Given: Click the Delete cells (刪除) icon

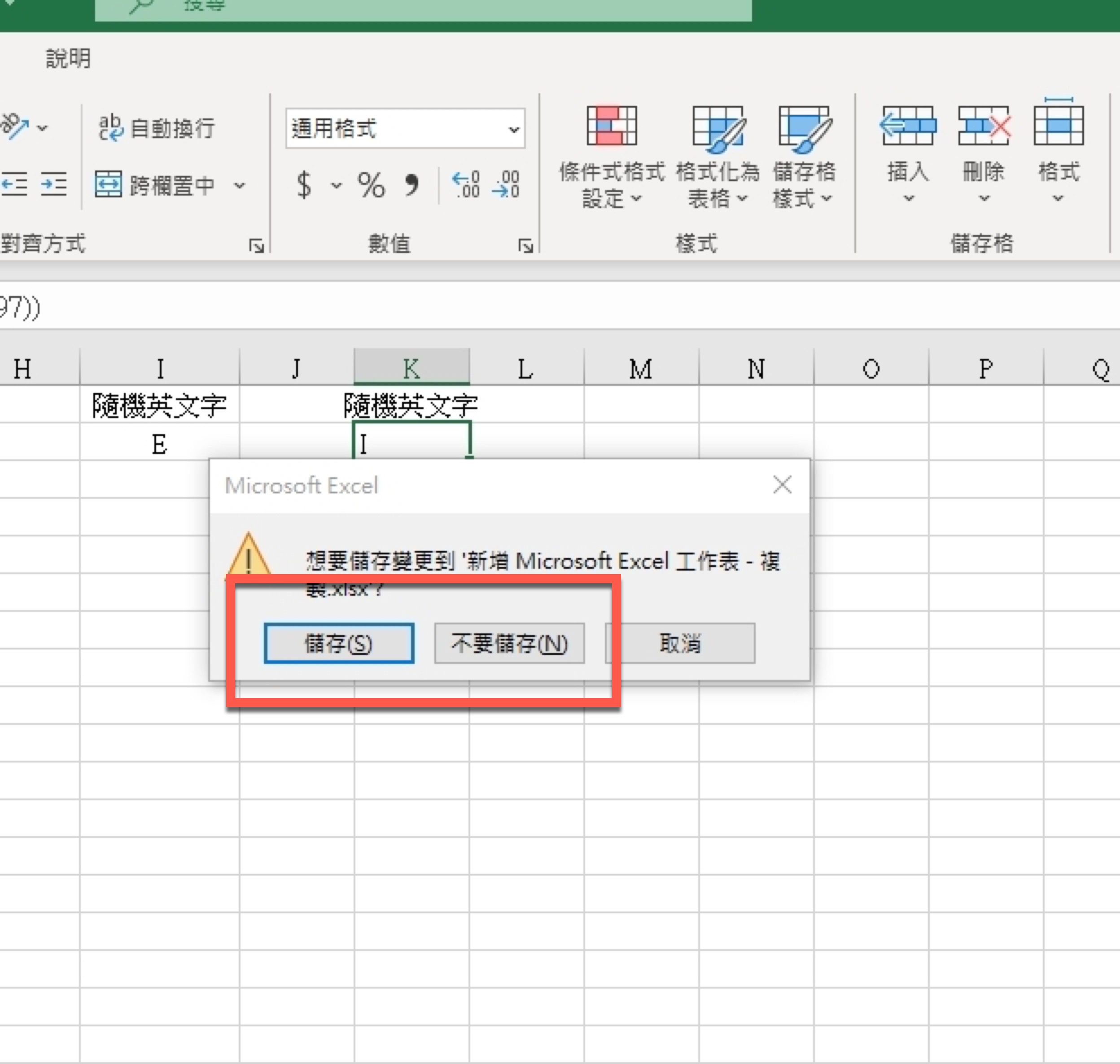Looking at the screenshot, I should pyautogui.click(x=983, y=126).
